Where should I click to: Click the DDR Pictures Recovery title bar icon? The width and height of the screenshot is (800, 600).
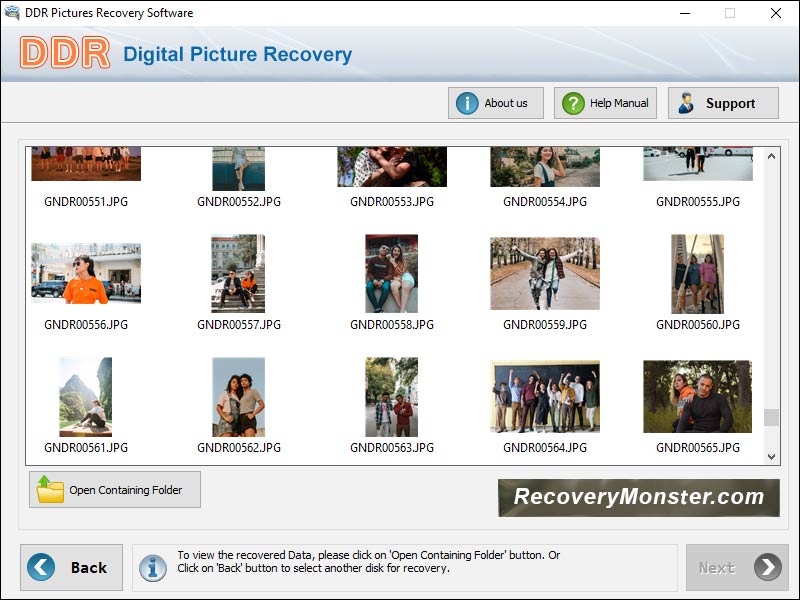pos(12,13)
